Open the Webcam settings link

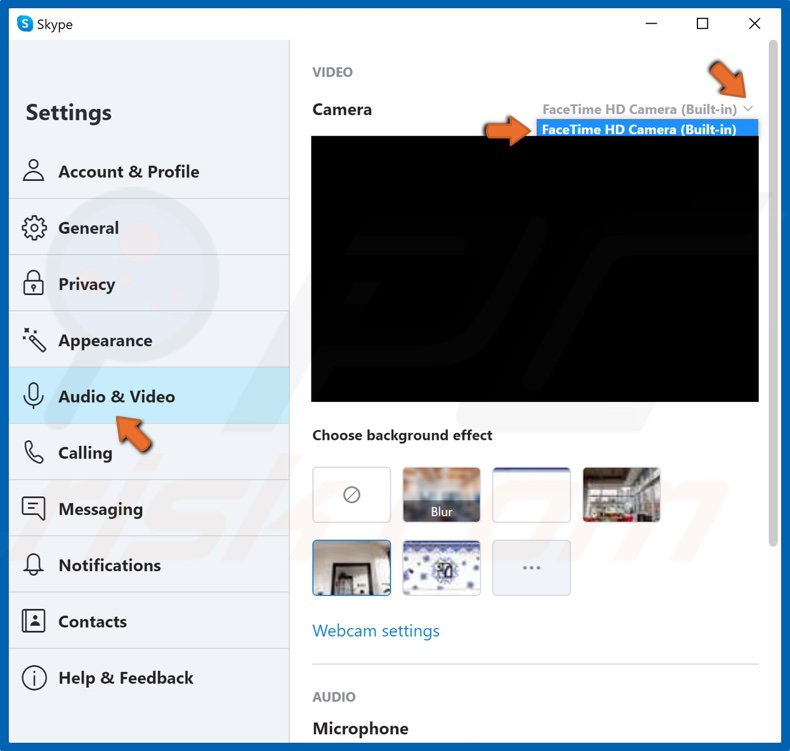tap(376, 631)
